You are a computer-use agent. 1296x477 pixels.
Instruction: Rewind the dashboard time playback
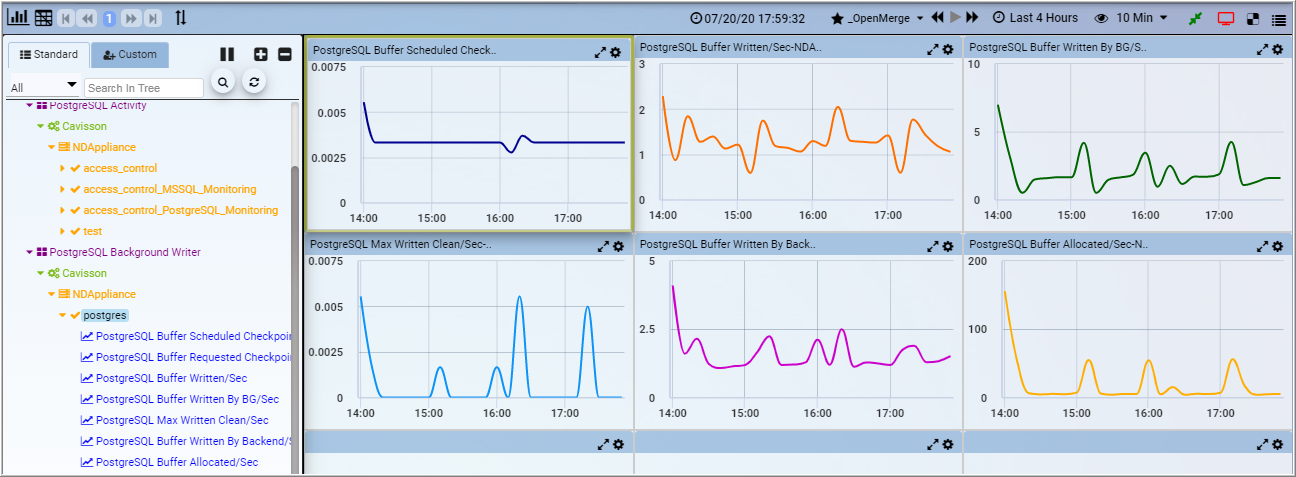pyautogui.click(x=937, y=18)
